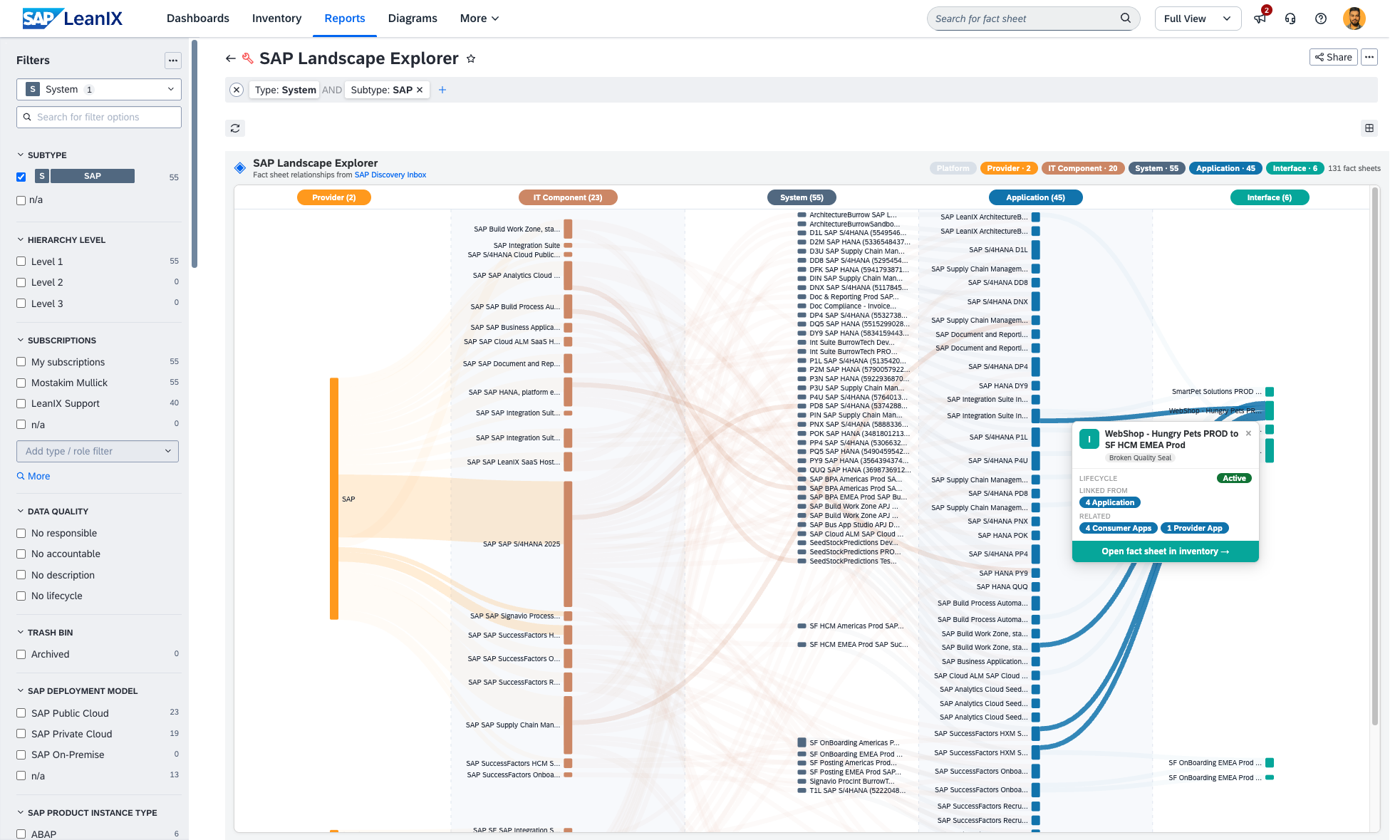Add a filter with the plus icon

pyautogui.click(x=442, y=90)
